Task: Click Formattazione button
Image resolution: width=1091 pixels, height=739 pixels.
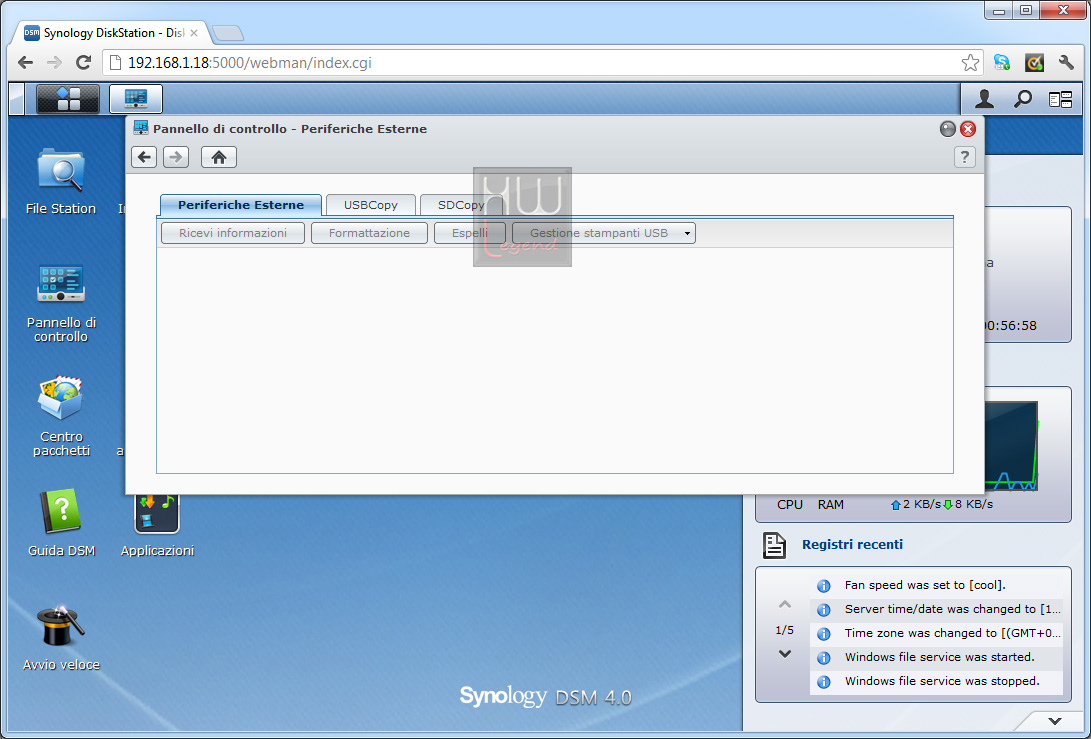Action: [x=369, y=233]
